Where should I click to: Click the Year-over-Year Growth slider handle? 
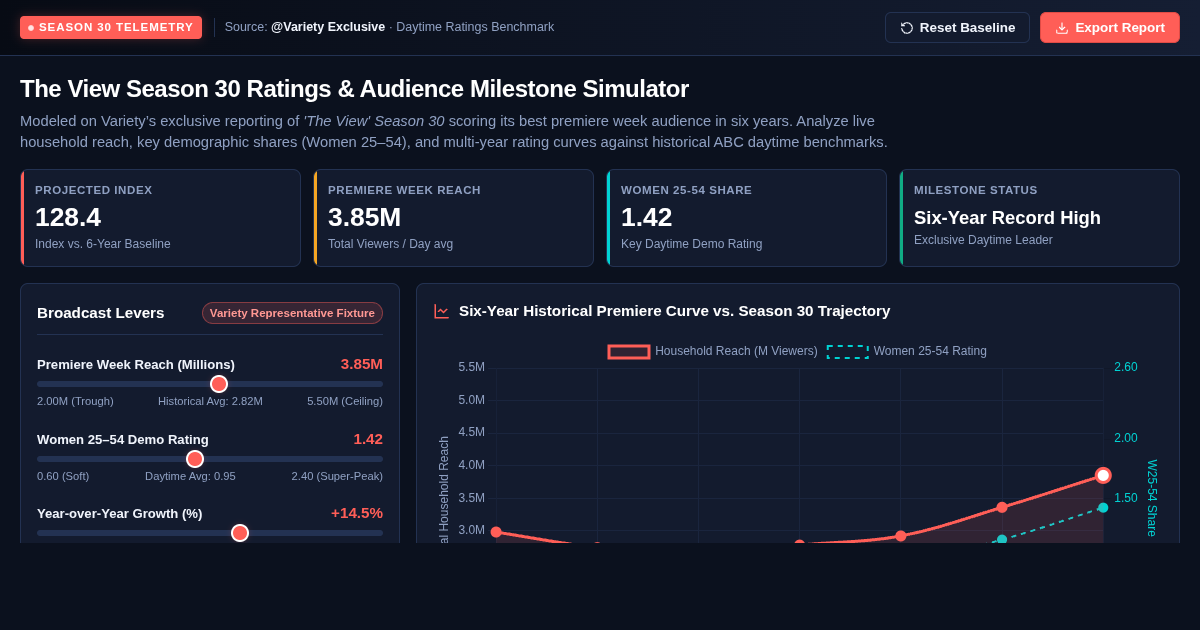click(x=240, y=533)
